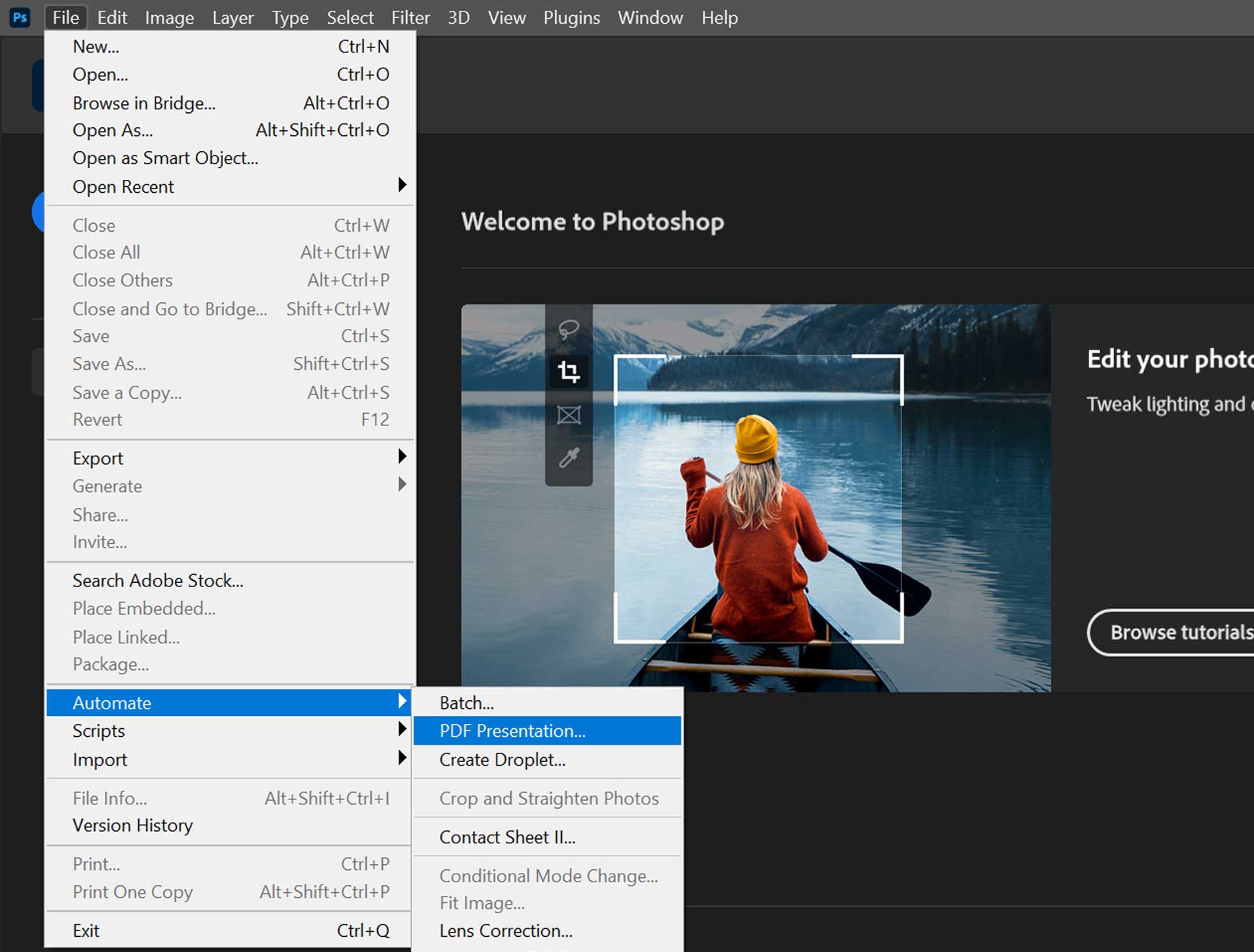Choose Open... from File menu
1254x952 pixels.
[x=230, y=74]
